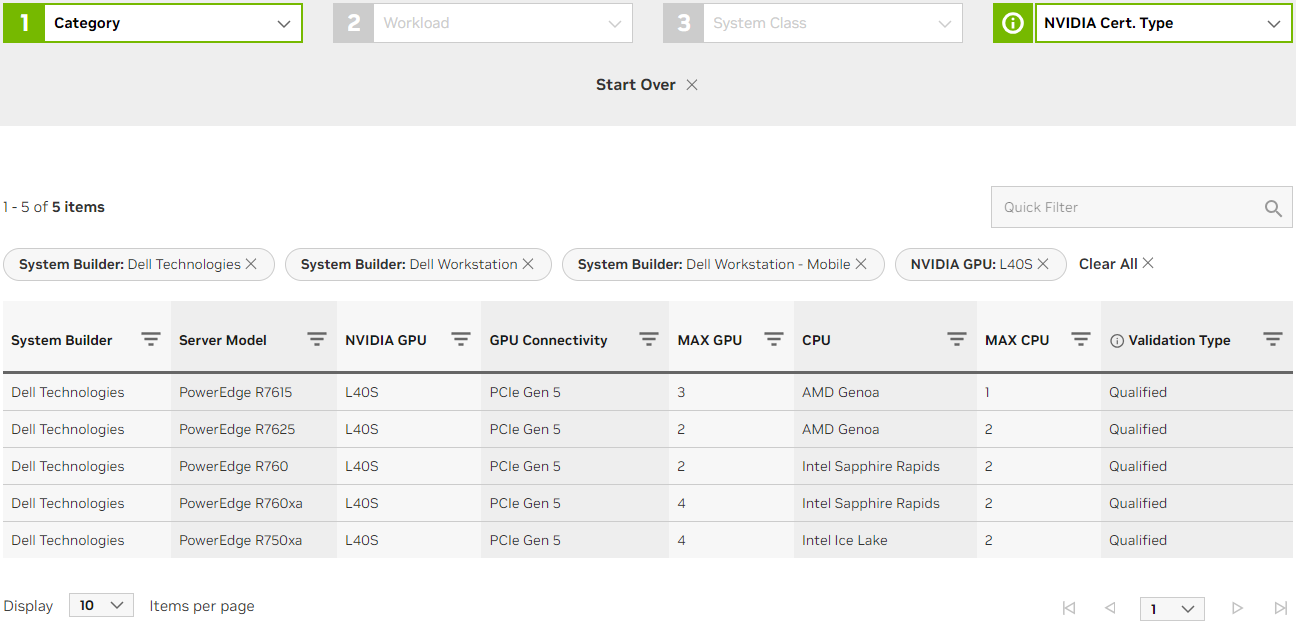Click Intel Sapphire Rapids in the PowerEdge R760 row
Screen dimensions: 1296x626
point(871,466)
